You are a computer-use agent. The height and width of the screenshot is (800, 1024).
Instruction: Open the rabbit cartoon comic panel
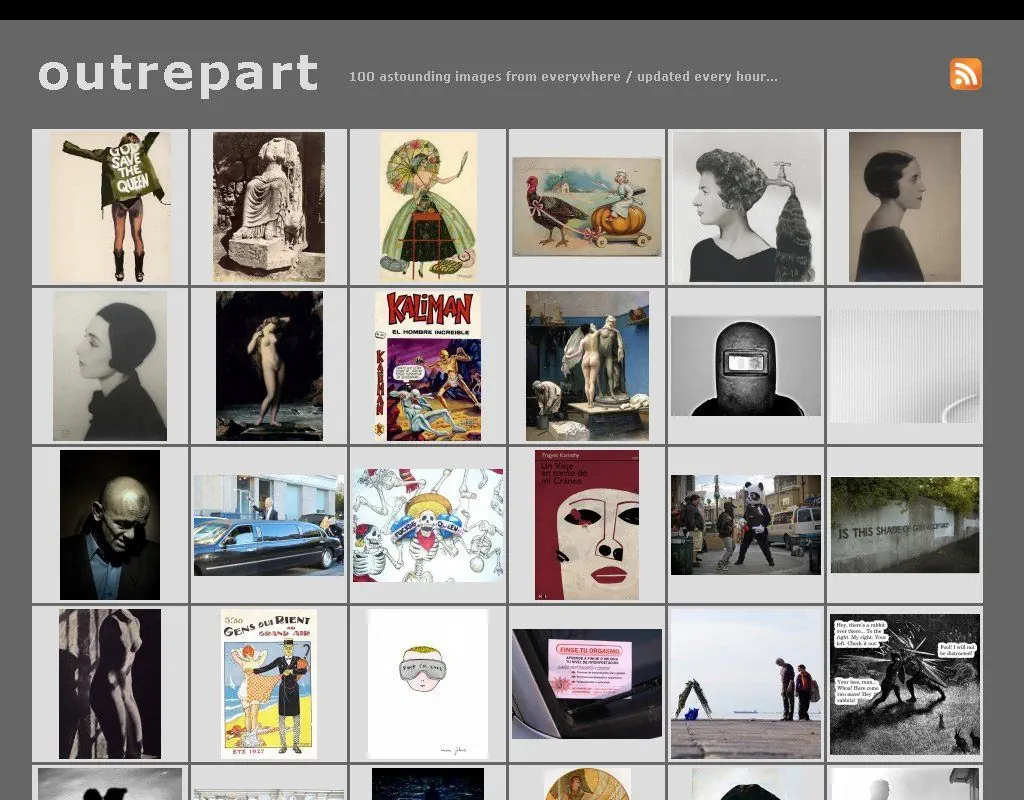coord(904,683)
